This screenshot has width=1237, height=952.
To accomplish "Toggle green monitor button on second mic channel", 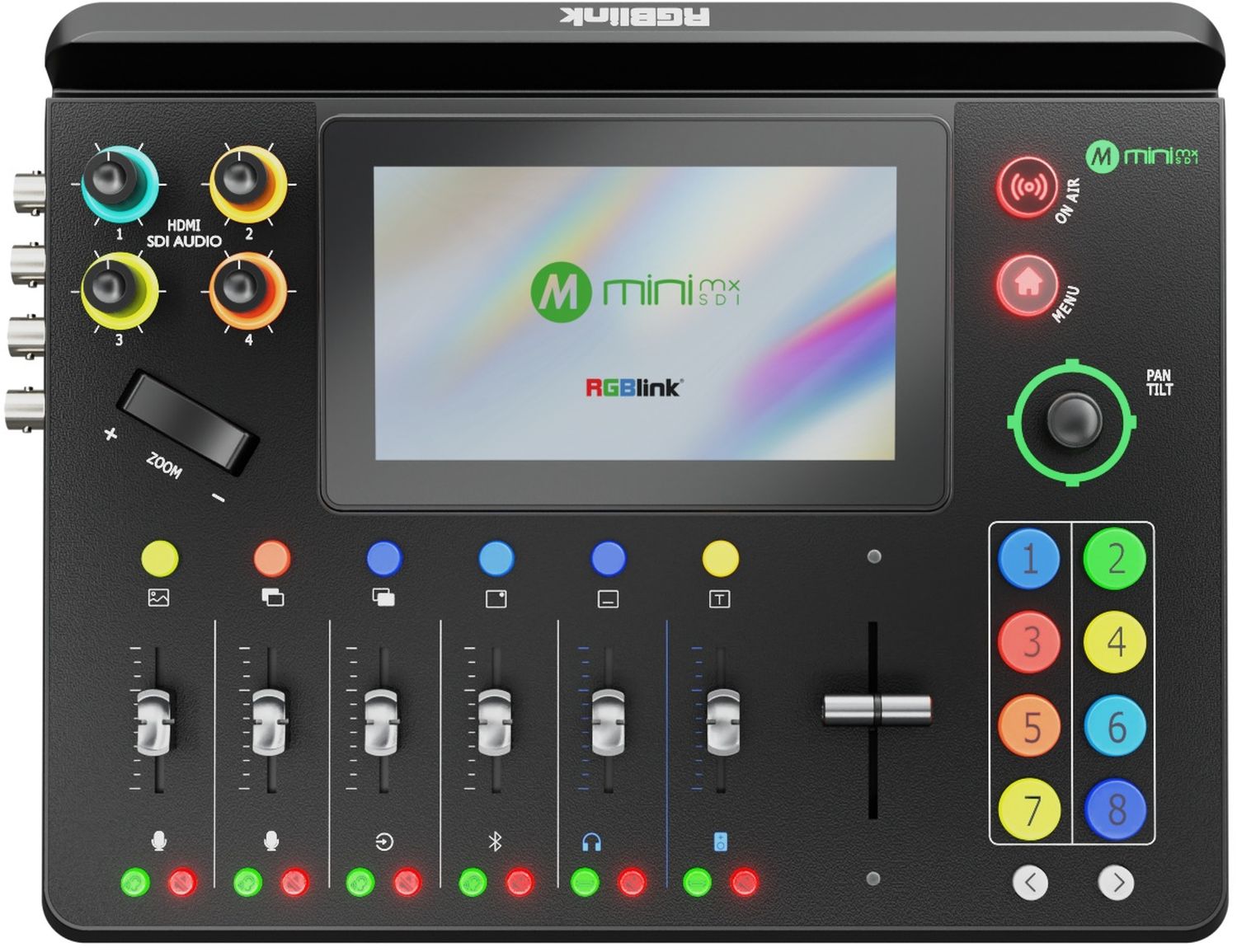I will click(247, 883).
